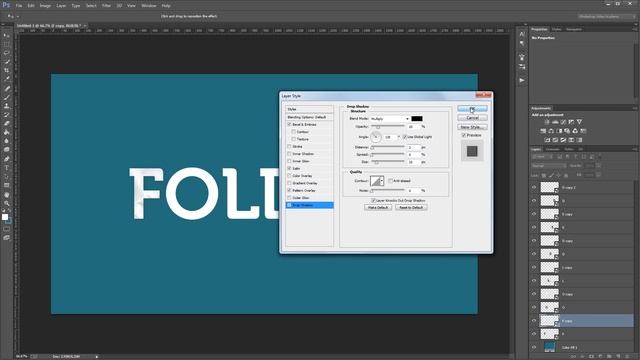Switch to the Channels tab
The height and width of the screenshot is (360, 640).
pyautogui.click(x=552, y=149)
